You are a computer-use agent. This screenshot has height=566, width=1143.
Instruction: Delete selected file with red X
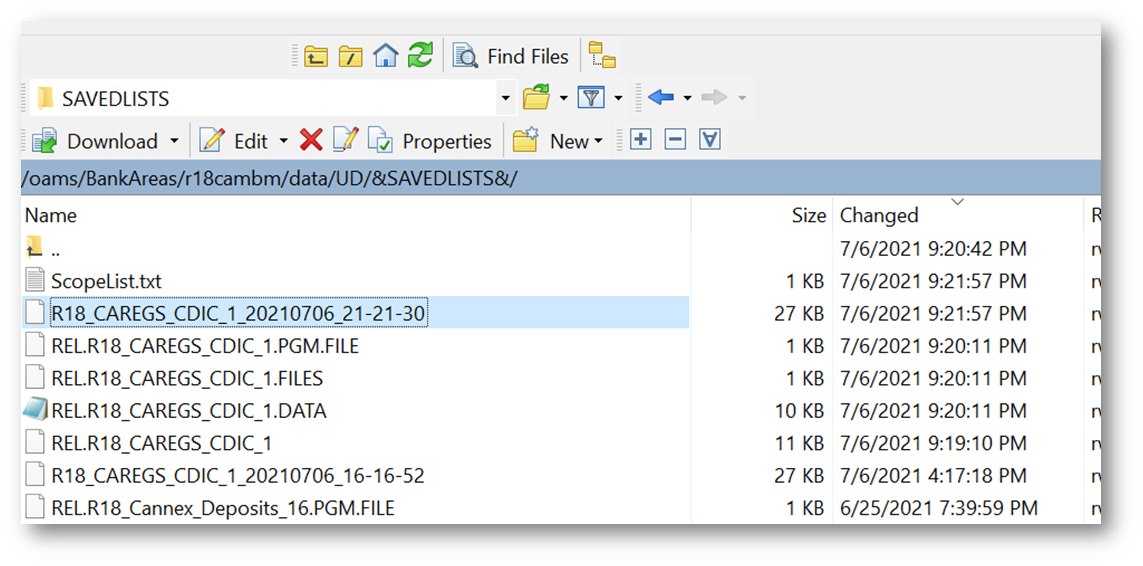pos(311,141)
